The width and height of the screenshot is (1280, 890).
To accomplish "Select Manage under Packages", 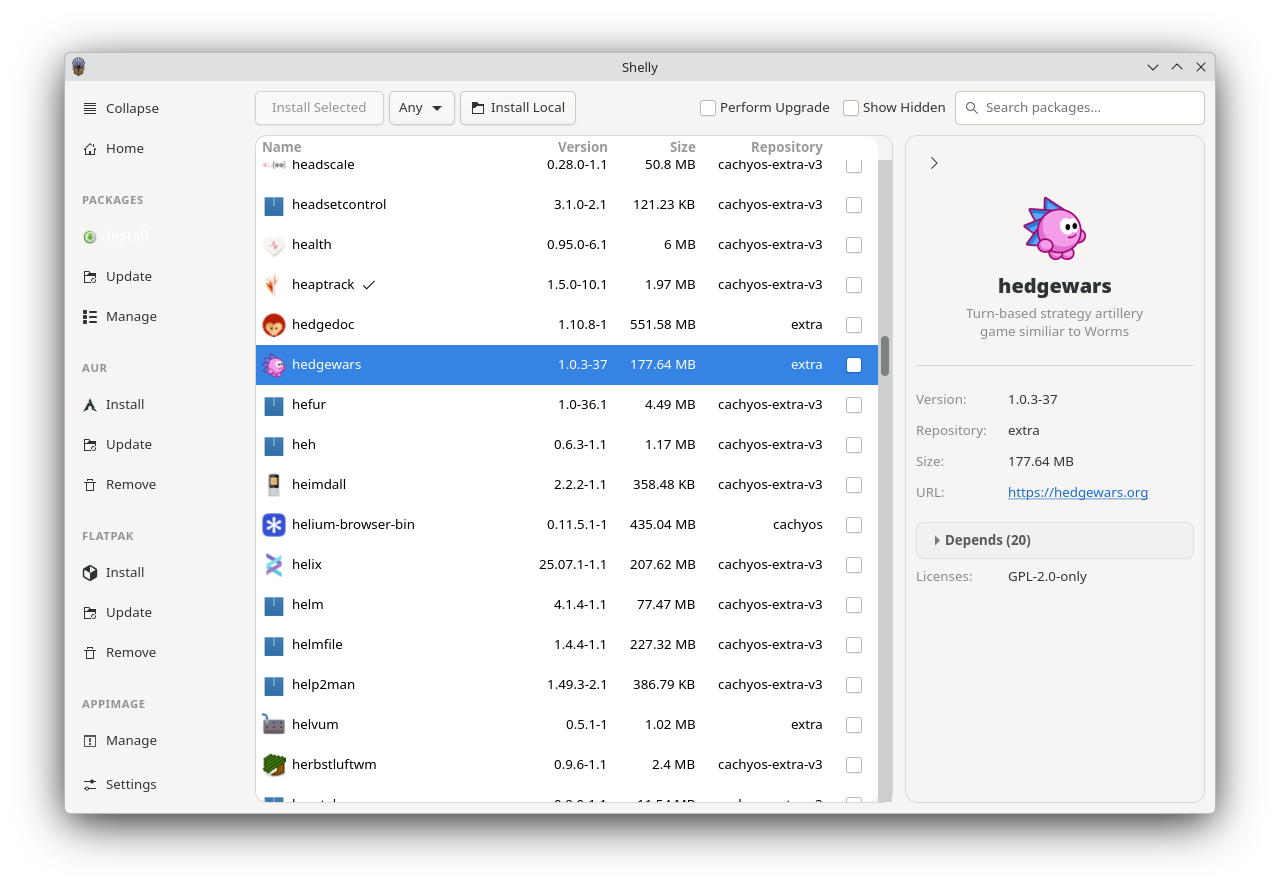I will click(x=130, y=316).
